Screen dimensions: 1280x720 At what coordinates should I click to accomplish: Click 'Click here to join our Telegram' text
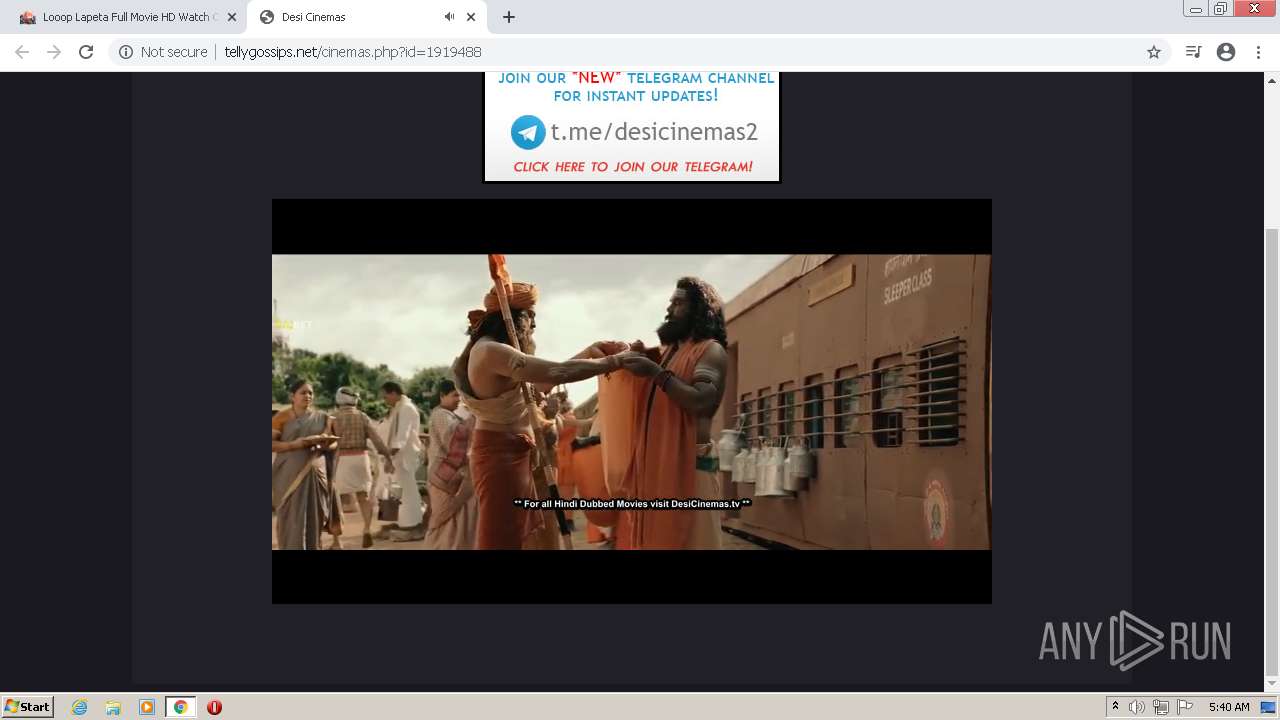pos(633,167)
